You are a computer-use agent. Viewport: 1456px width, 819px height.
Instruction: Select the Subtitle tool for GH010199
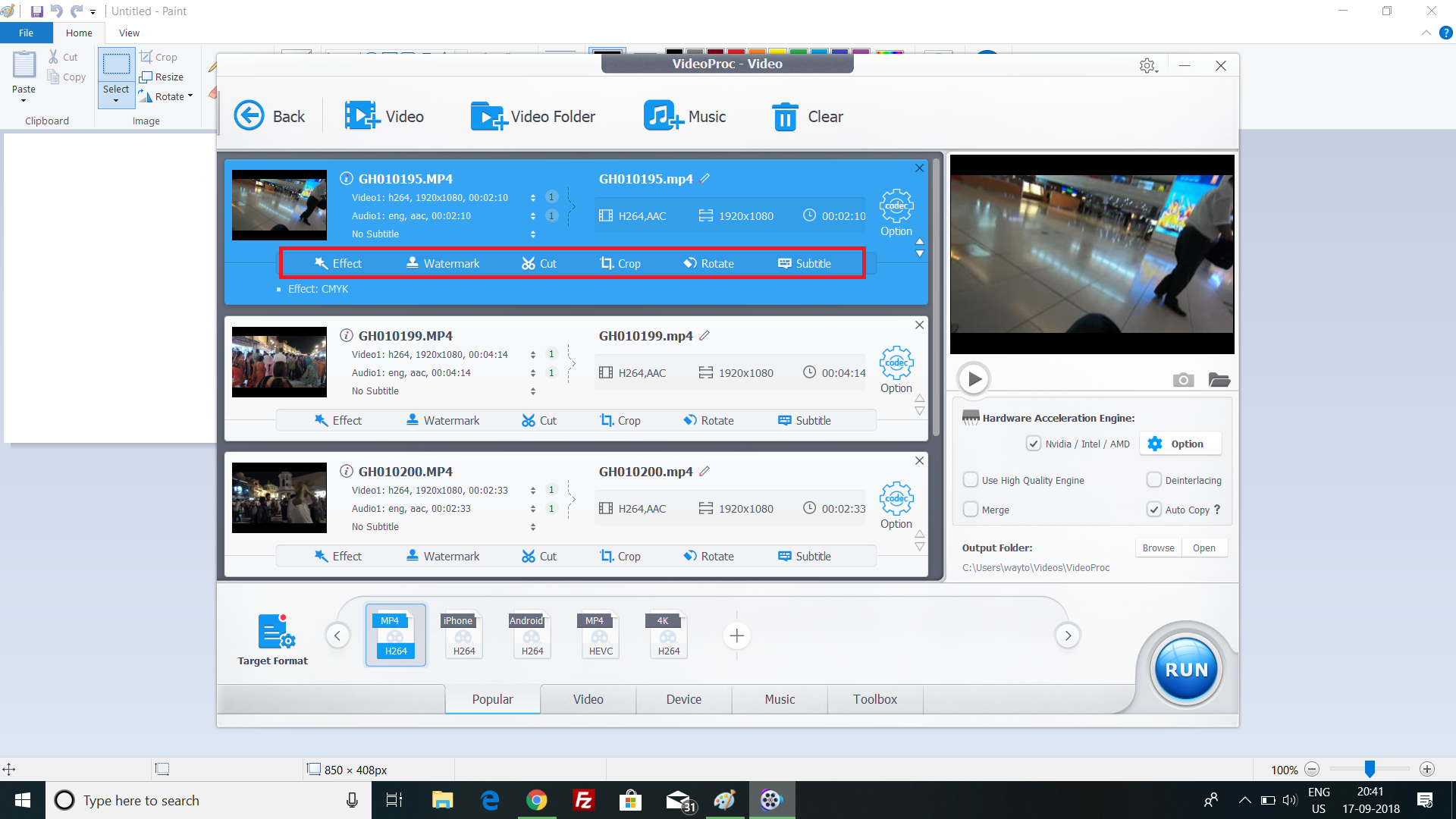[x=813, y=419]
